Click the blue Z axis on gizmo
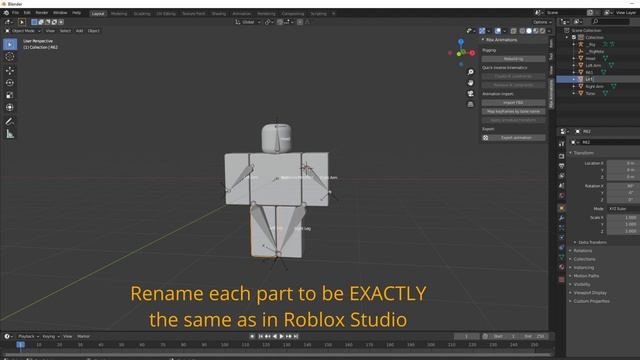The height and width of the screenshot is (360, 640). 461,42
